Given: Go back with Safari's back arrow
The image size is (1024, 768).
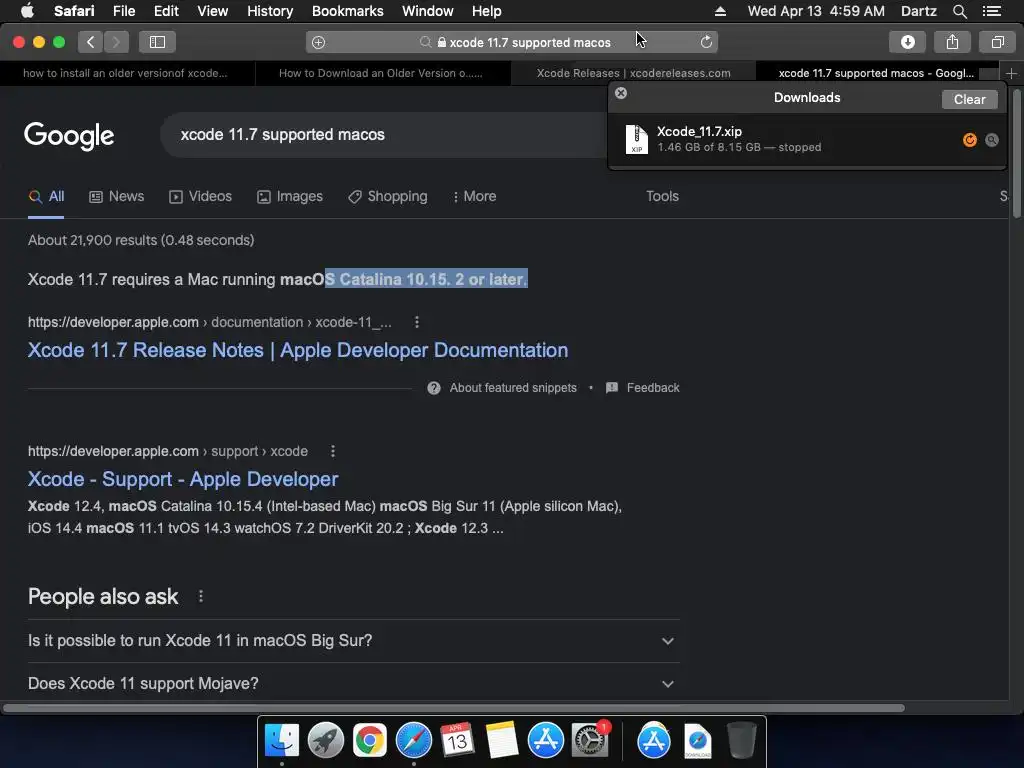Looking at the screenshot, I should point(91,42).
